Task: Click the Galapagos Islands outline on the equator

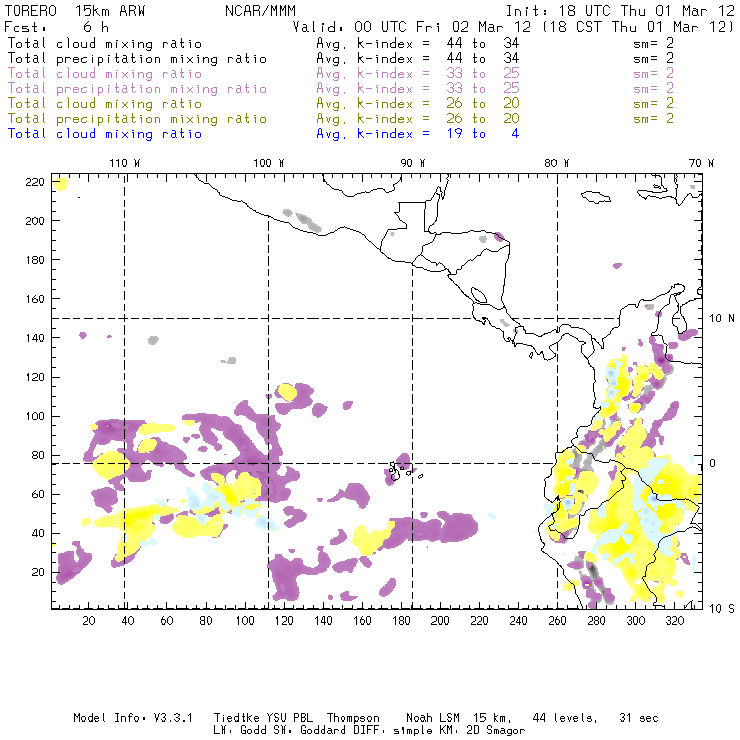Action: click(400, 467)
